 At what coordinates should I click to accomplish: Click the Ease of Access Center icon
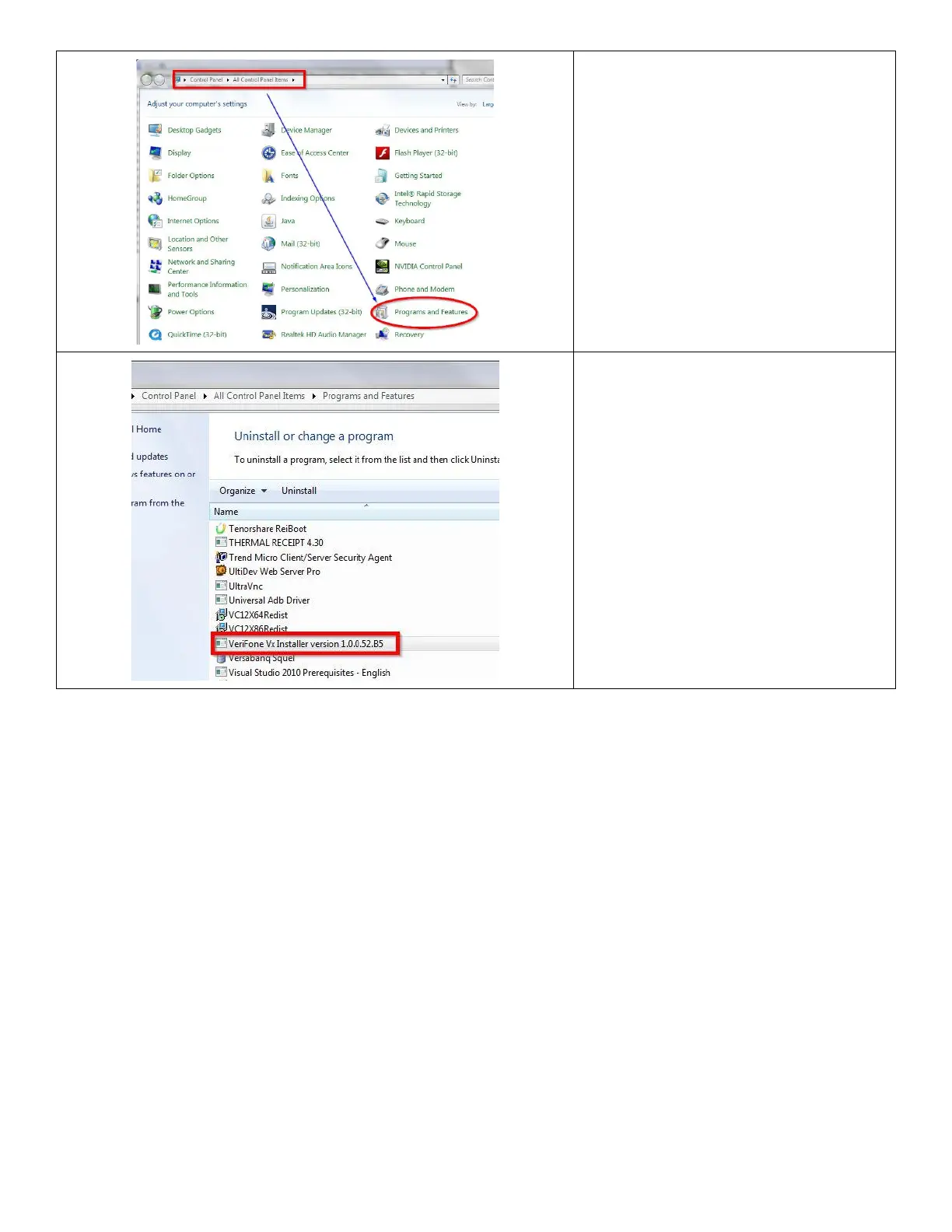click(268, 152)
